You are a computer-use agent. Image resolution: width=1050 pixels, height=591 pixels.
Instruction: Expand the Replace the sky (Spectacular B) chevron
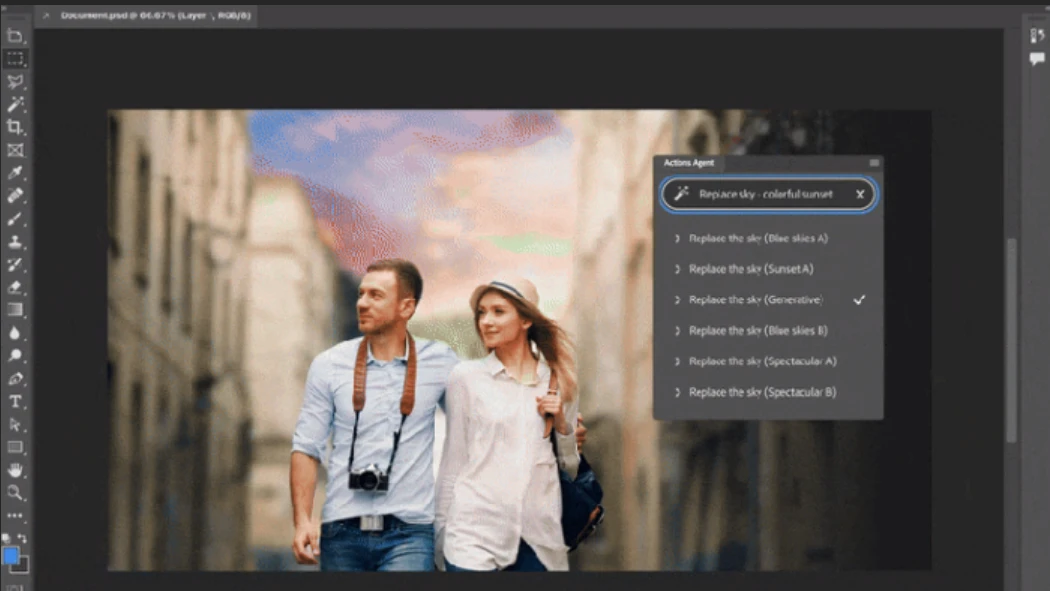(x=677, y=393)
